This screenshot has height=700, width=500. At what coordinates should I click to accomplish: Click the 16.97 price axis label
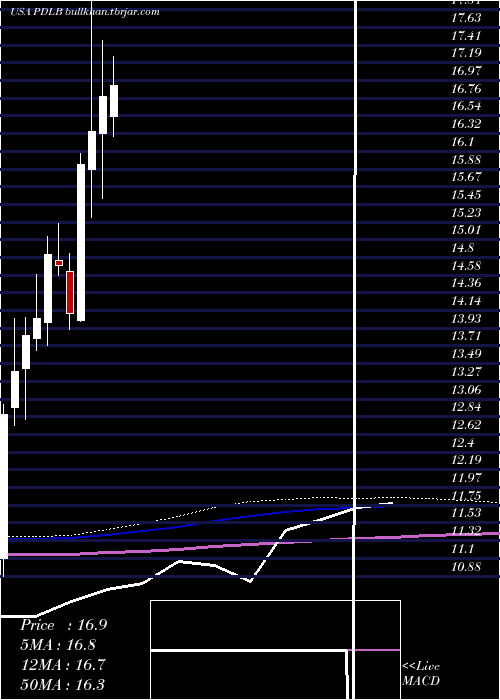(466, 71)
